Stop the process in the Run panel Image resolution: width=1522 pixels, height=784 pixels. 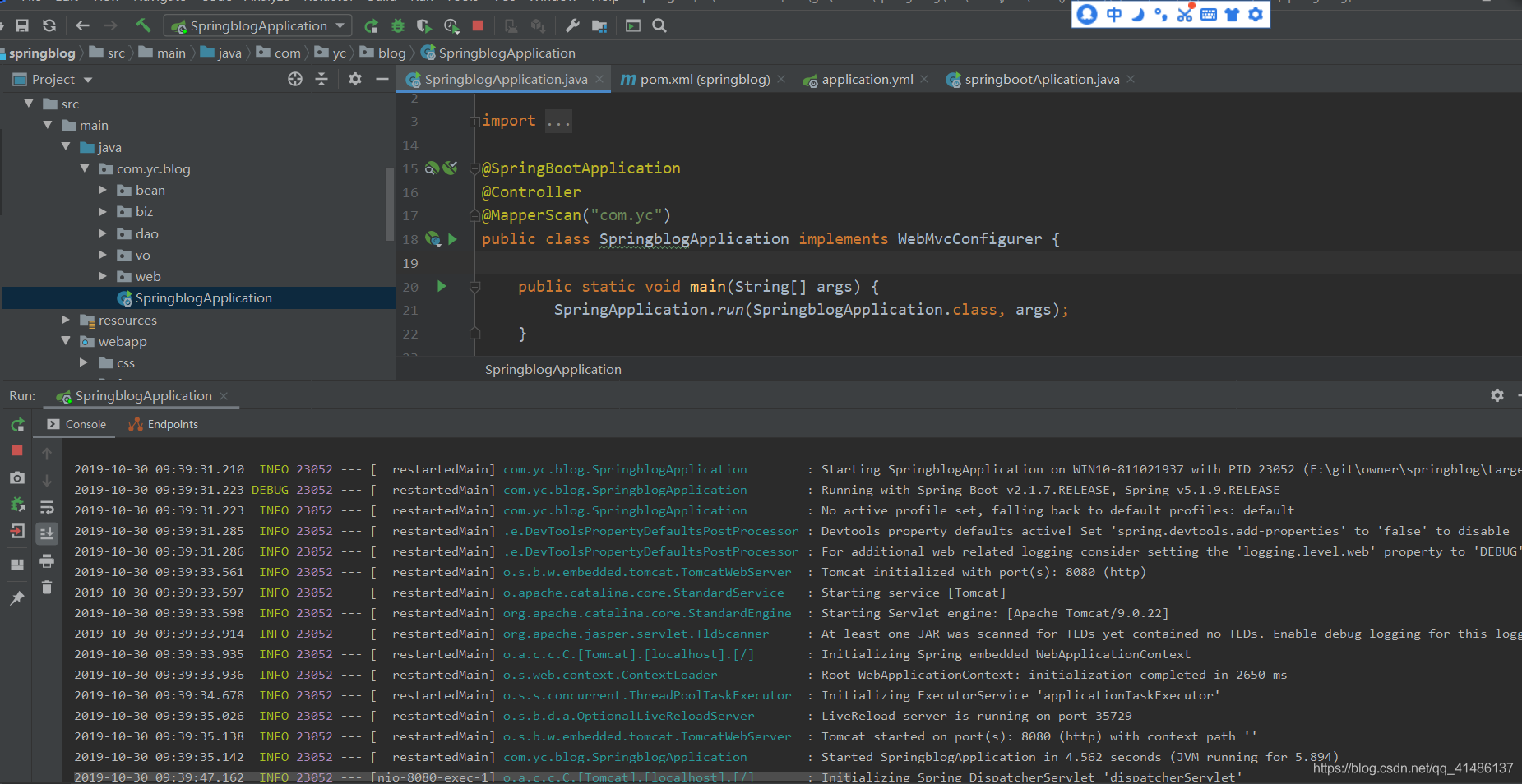click(x=17, y=451)
